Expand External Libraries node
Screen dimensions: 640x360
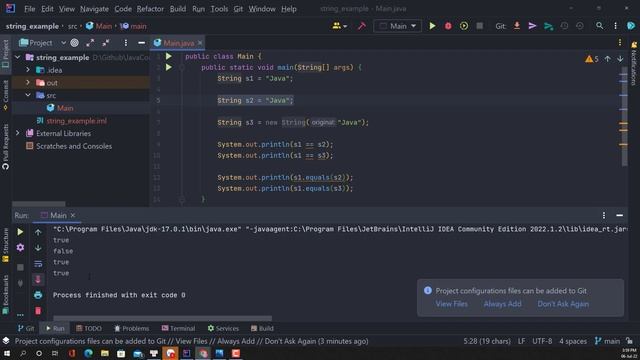tap(18, 133)
